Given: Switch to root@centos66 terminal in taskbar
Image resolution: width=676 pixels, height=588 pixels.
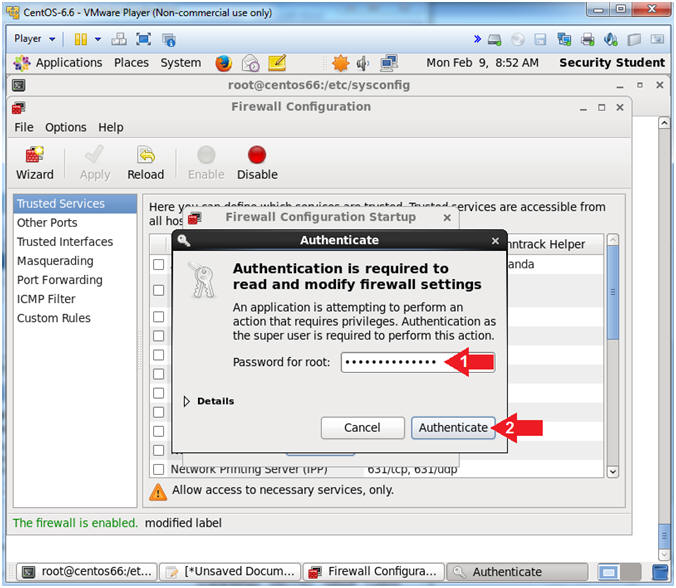Looking at the screenshot, I should pyautogui.click(x=87, y=572).
